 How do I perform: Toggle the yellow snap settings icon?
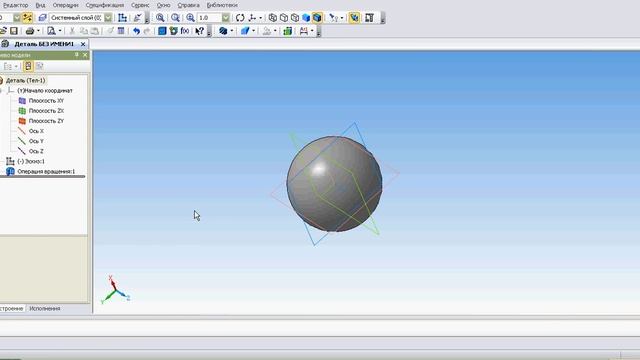coord(27,18)
